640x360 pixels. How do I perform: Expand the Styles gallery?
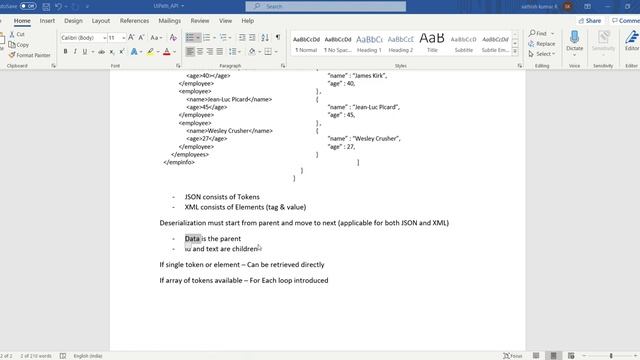515,52
